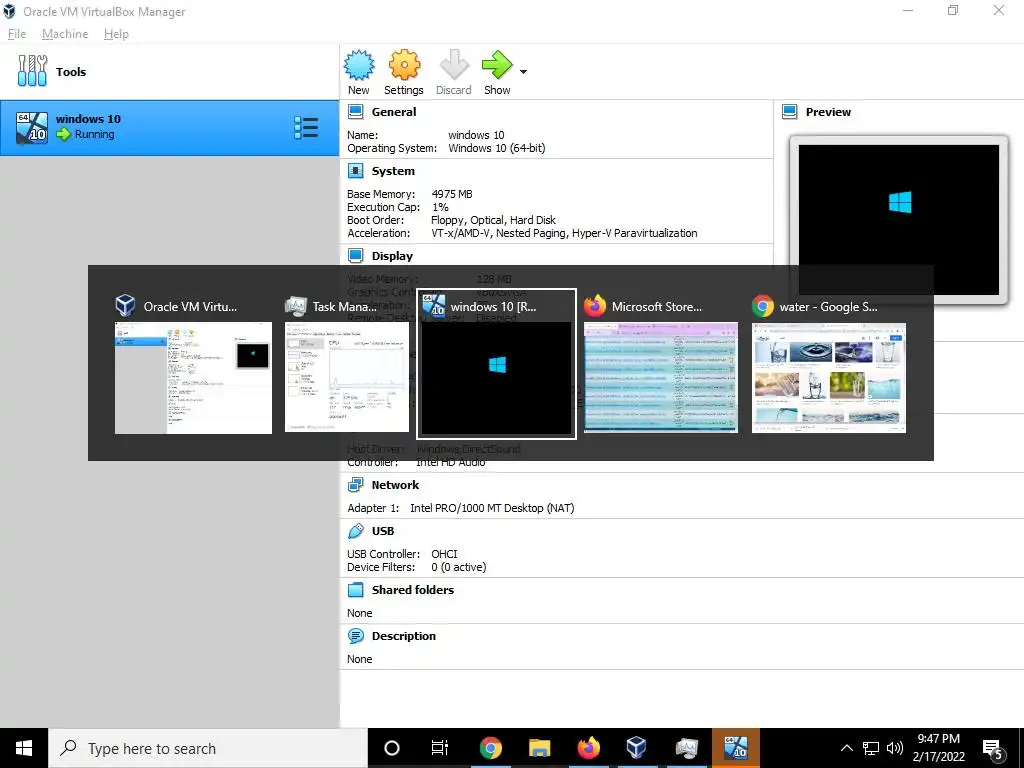The width and height of the screenshot is (1024, 768).
Task: Open the notification center icon
Action: point(993,750)
